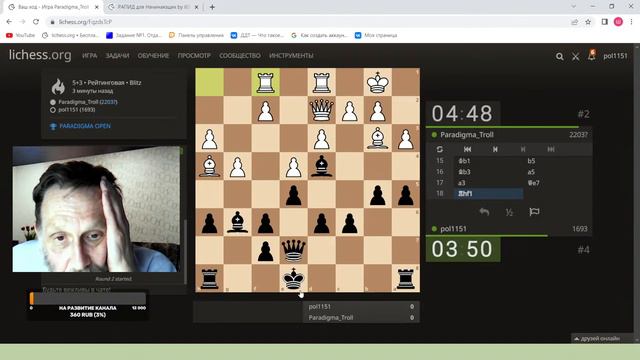Open the Моя страница bookmark

376,36
